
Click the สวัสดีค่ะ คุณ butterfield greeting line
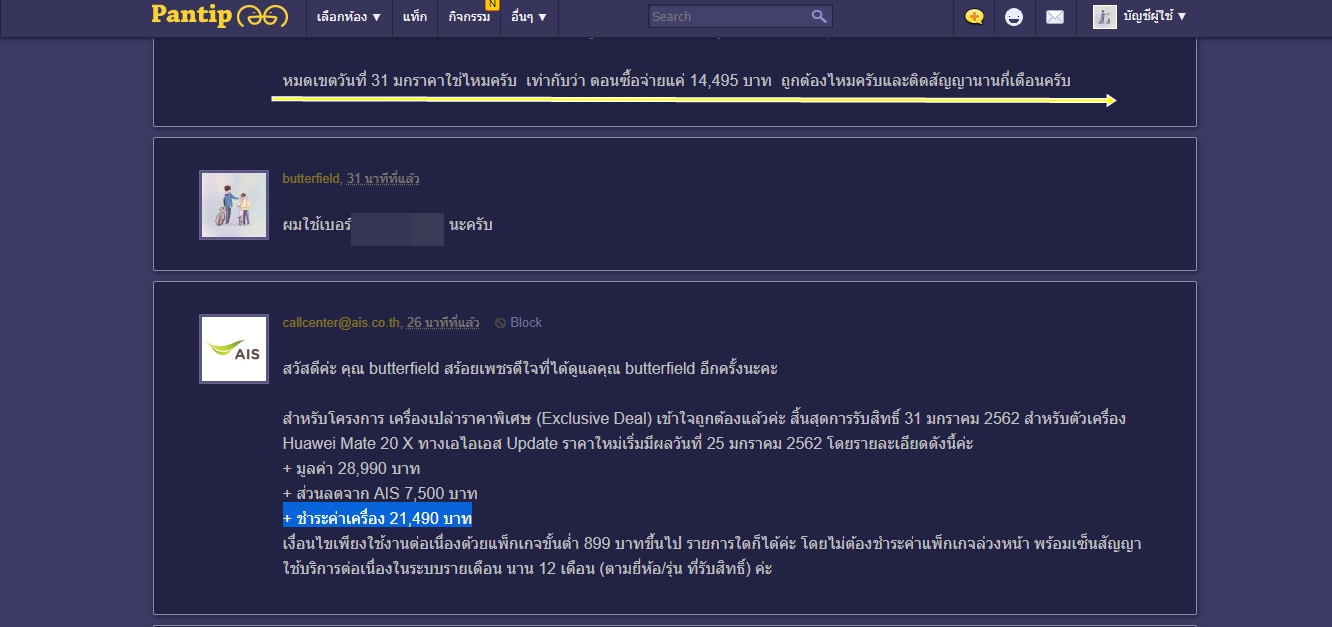(530, 368)
